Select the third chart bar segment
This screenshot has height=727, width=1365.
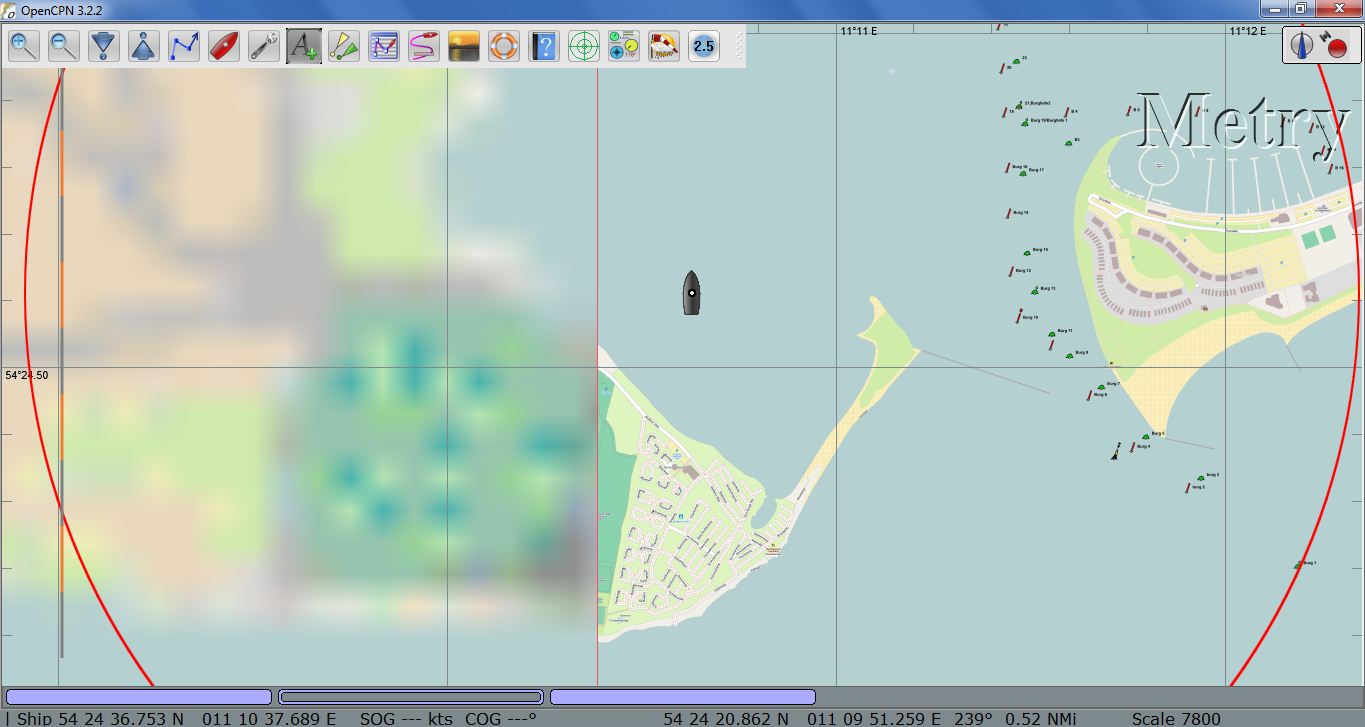tap(683, 697)
